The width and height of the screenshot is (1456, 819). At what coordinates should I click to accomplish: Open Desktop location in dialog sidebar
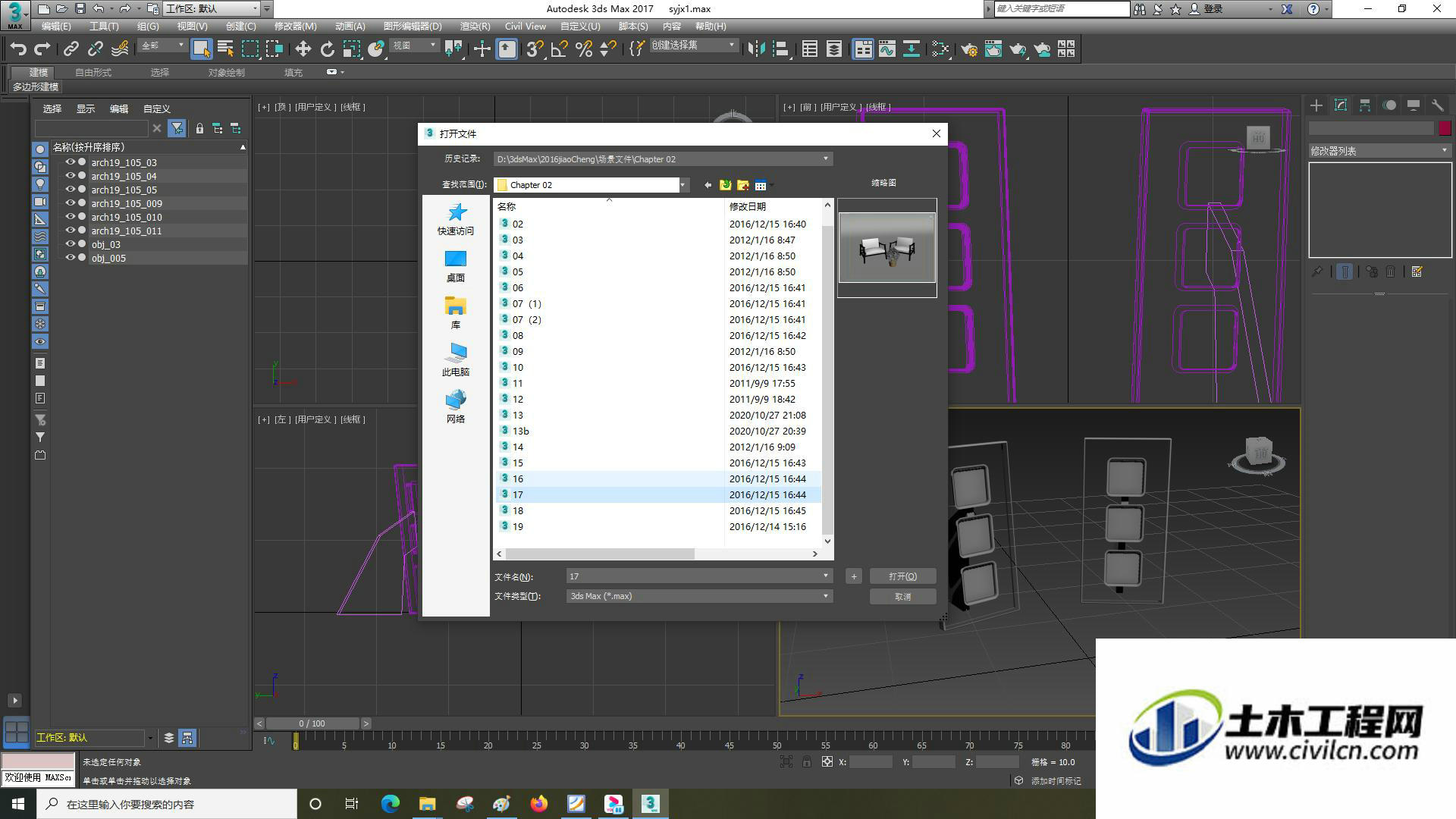[x=456, y=266]
